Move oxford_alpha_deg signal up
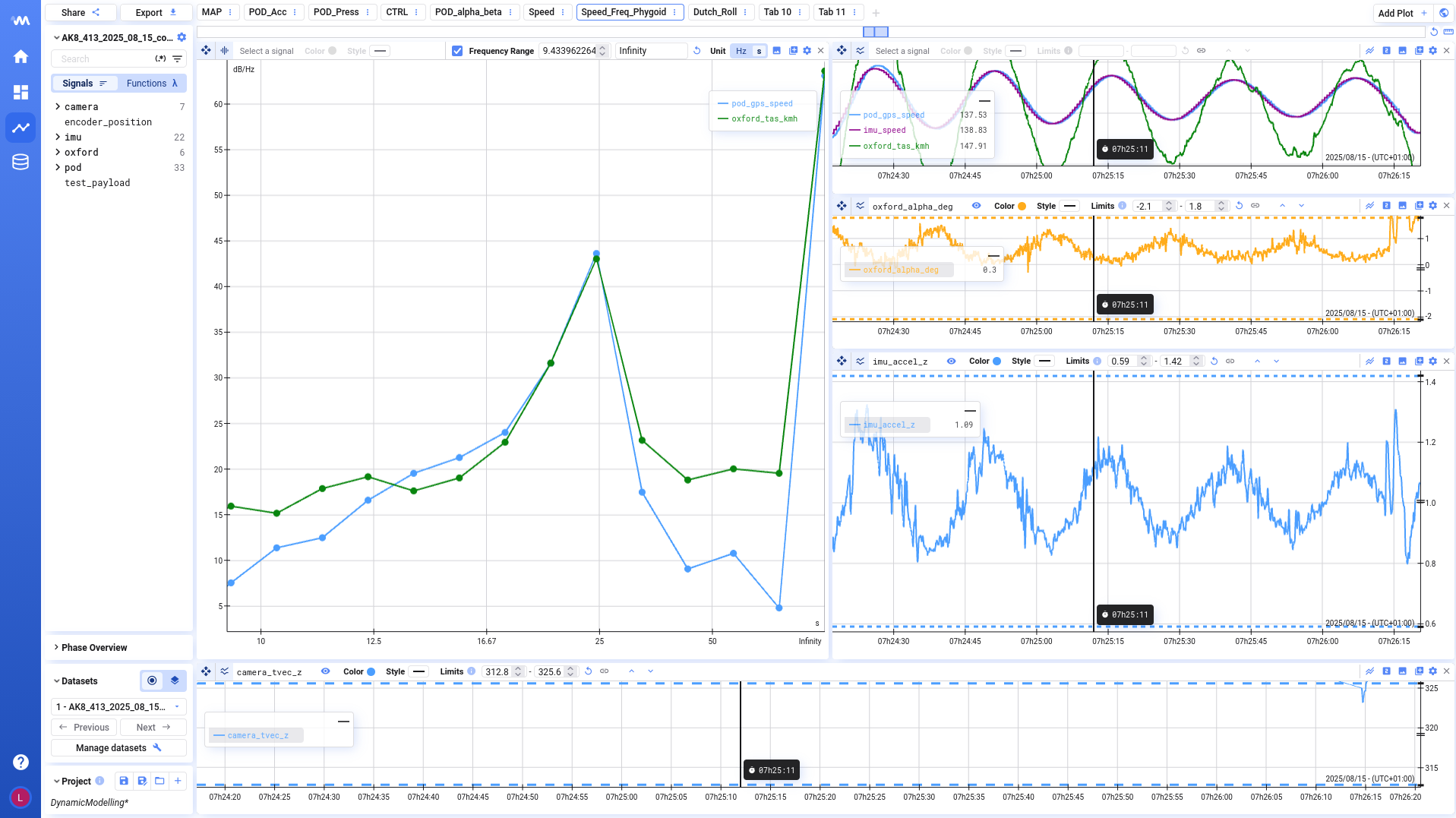Screen dimensions: 1456x818 (x=1282, y=206)
